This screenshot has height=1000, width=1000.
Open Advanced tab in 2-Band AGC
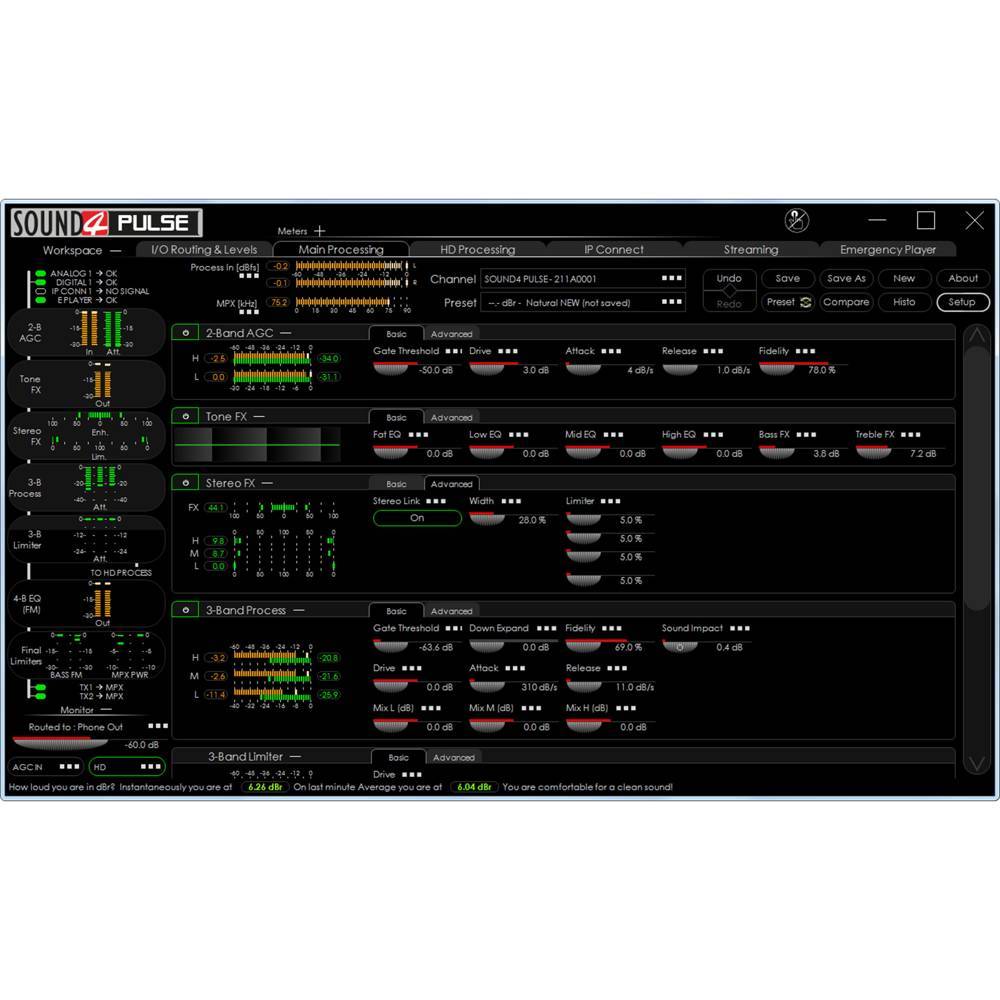coord(452,334)
